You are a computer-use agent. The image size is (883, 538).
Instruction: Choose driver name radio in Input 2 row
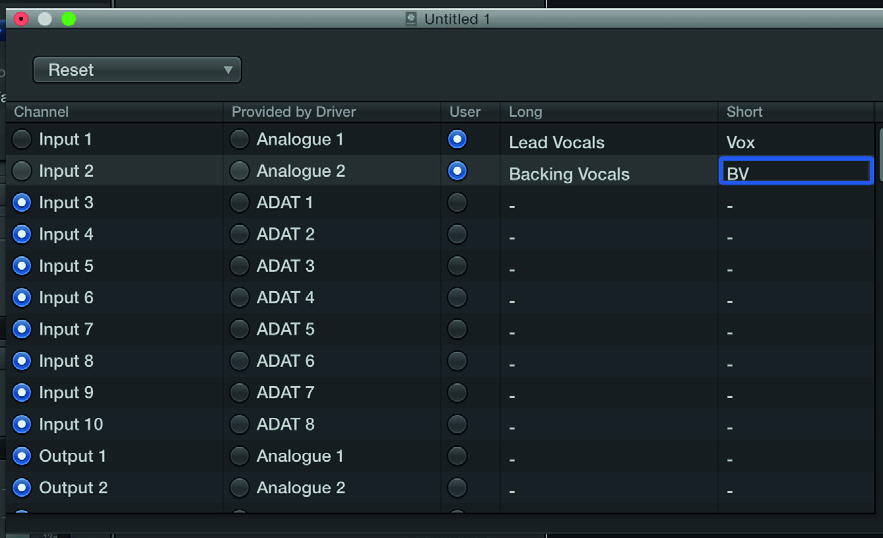239,171
